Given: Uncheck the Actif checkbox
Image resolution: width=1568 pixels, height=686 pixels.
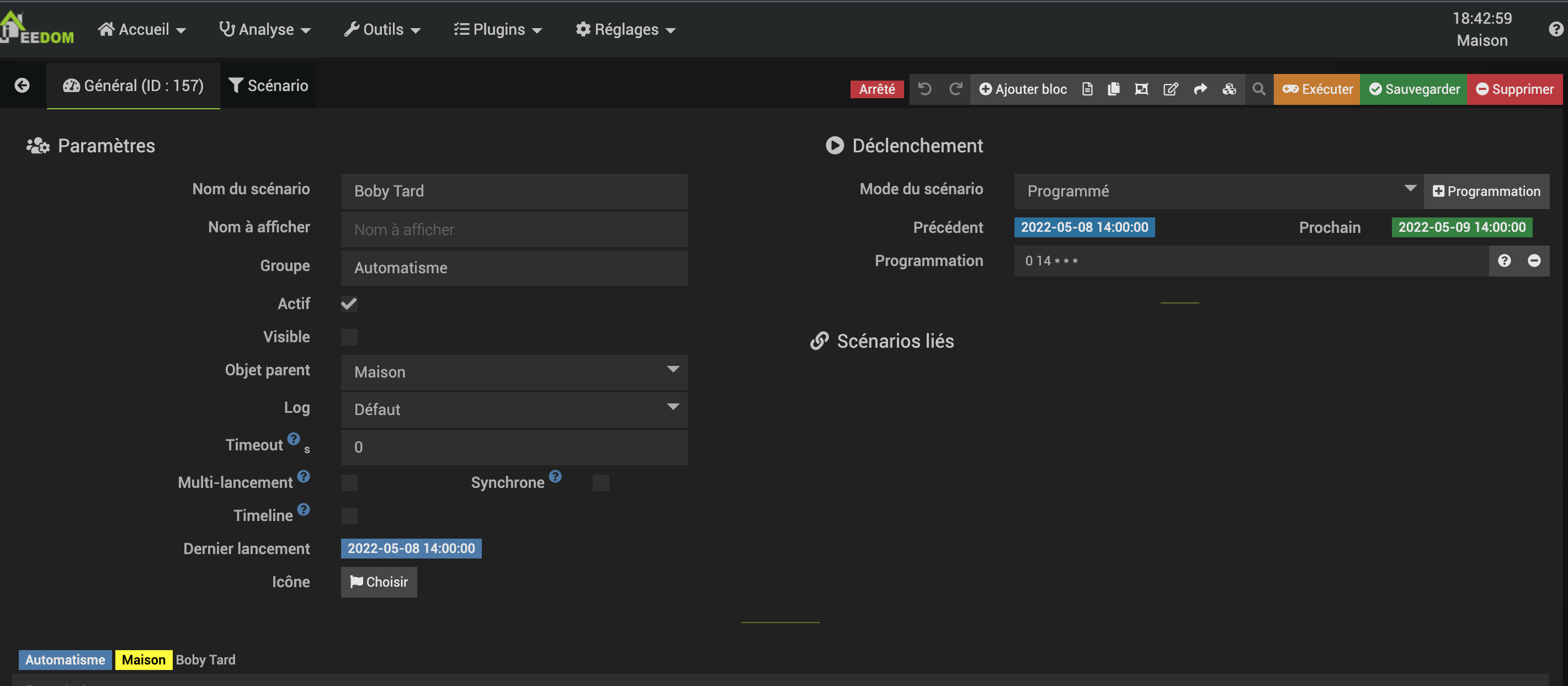Looking at the screenshot, I should [349, 304].
